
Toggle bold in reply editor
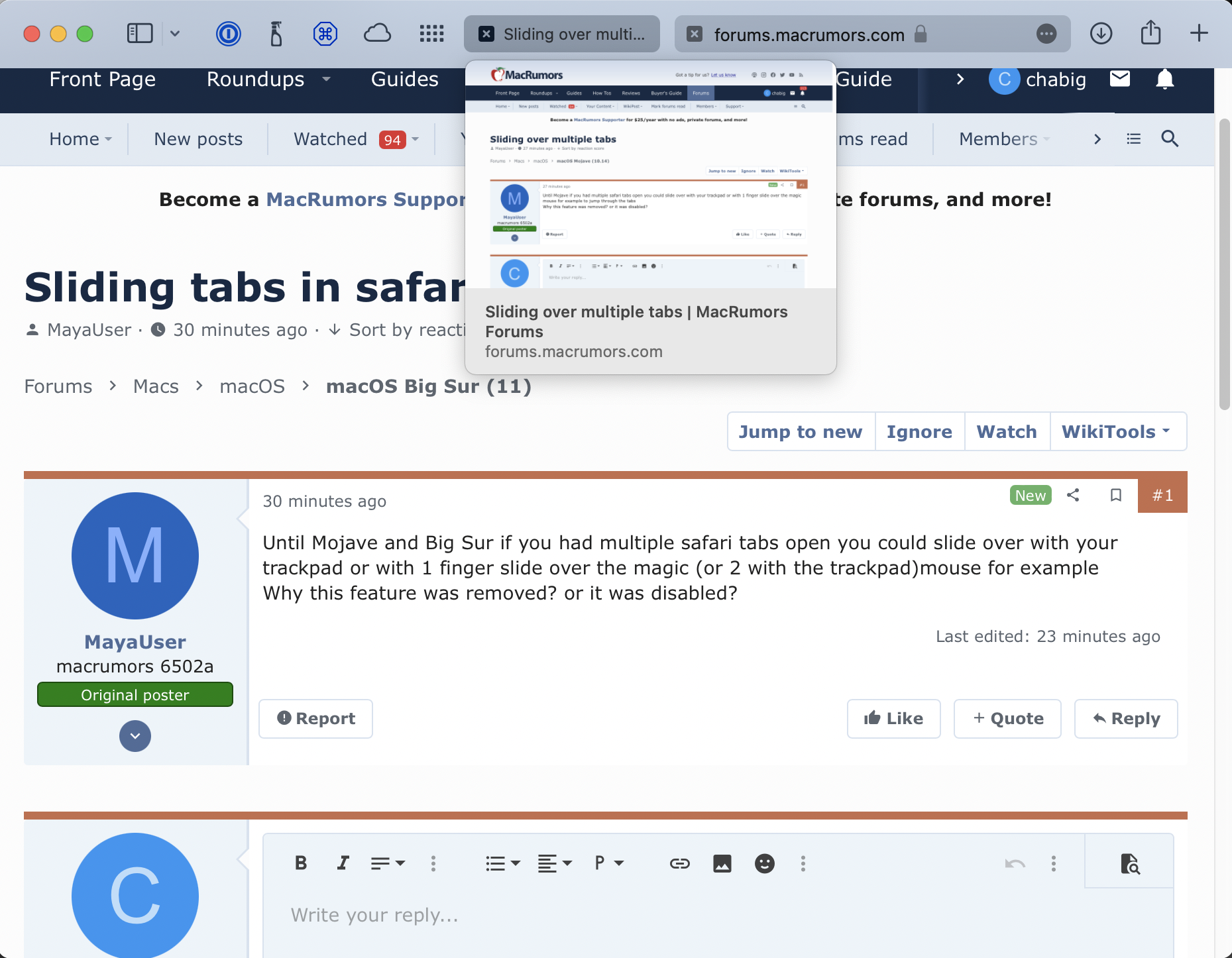click(x=301, y=863)
